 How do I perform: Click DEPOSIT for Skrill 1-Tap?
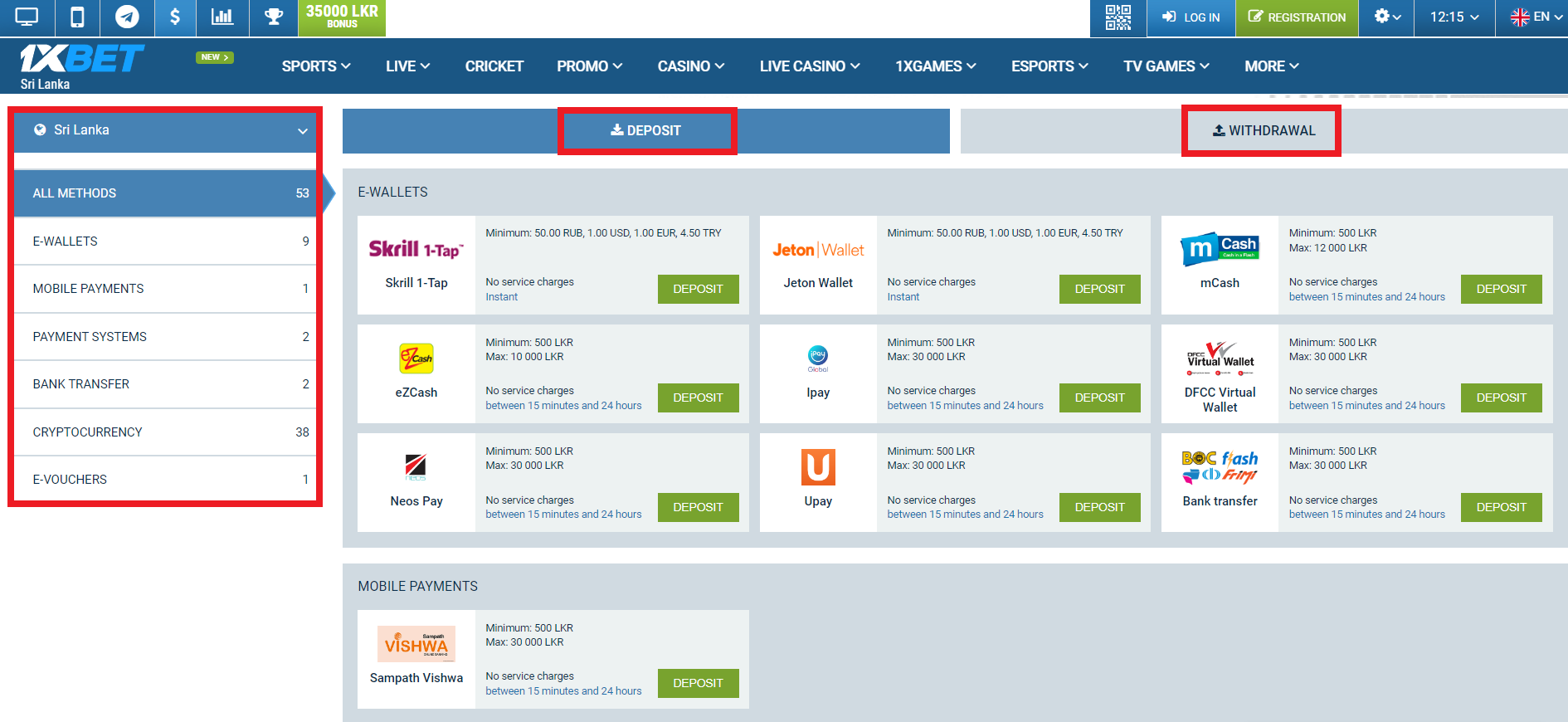pos(699,289)
